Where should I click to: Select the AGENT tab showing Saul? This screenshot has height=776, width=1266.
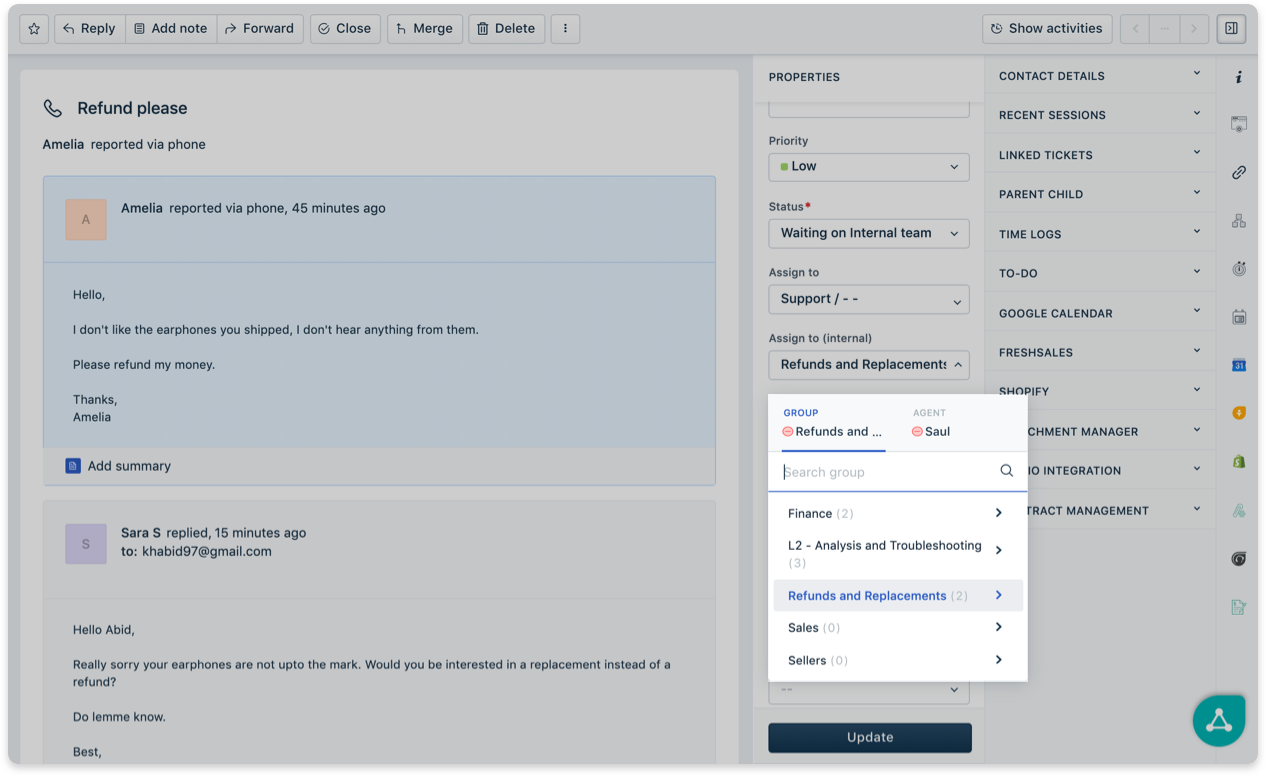click(931, 423)
